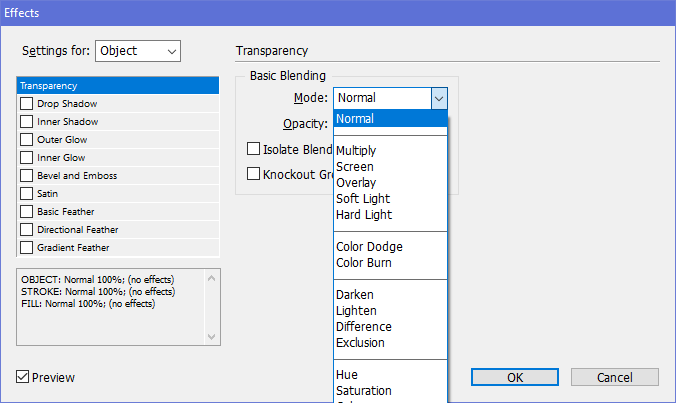
Task: Choose Color Dodge from the list
Action: point(369,247)
